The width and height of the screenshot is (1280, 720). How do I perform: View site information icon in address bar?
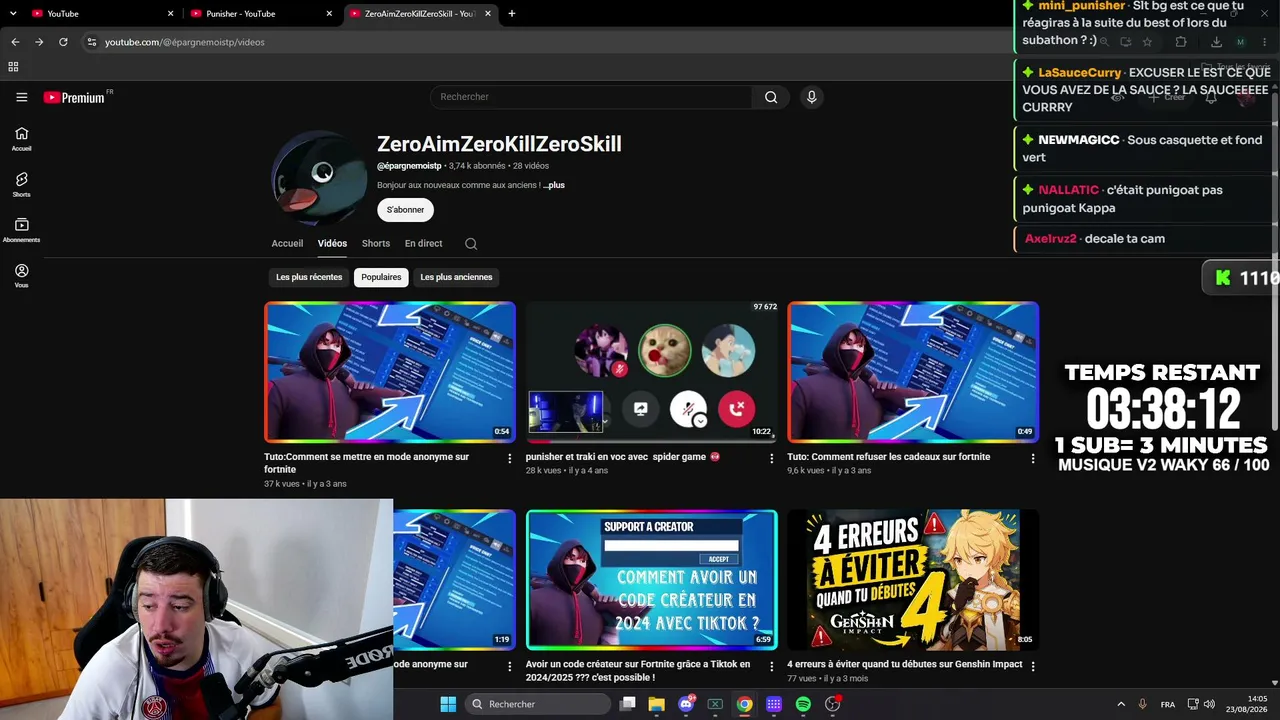coord(91,42)
